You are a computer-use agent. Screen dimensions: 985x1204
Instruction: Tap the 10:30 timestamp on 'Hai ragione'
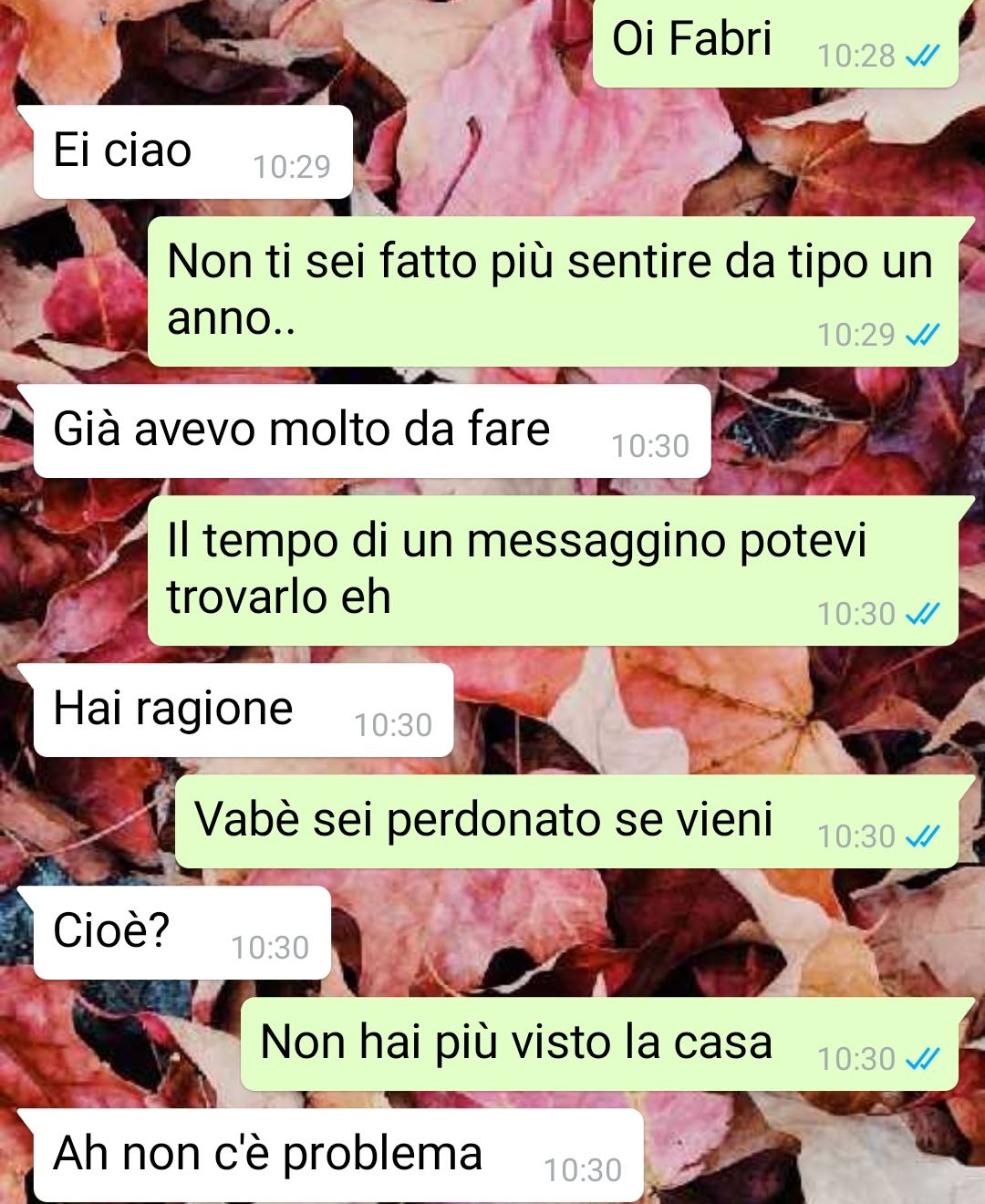coord(393,725)
